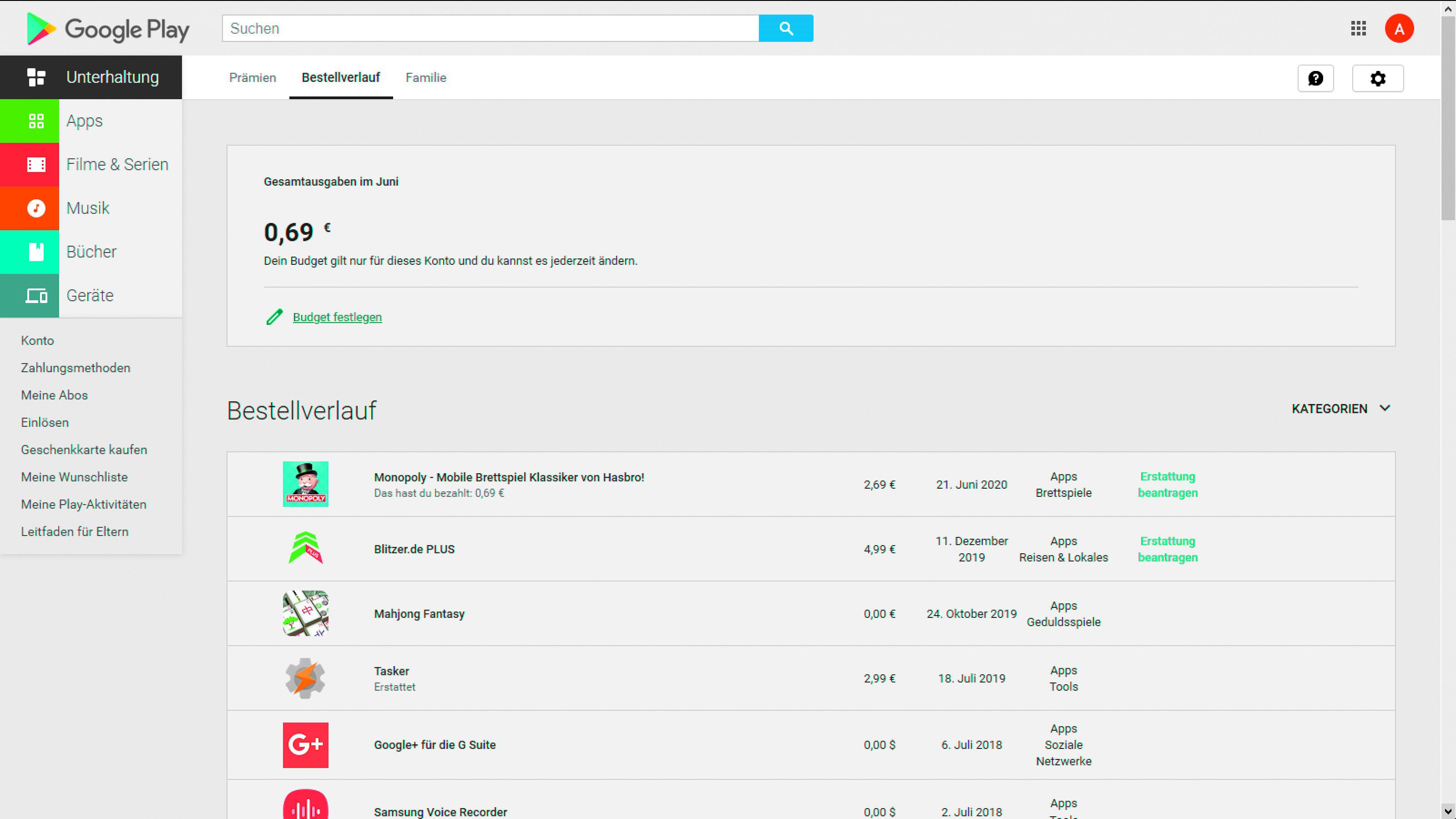The height and width of the screenshot is (819, 1456).
Task: Click the search magnifier icon
Action: [786, 28]
